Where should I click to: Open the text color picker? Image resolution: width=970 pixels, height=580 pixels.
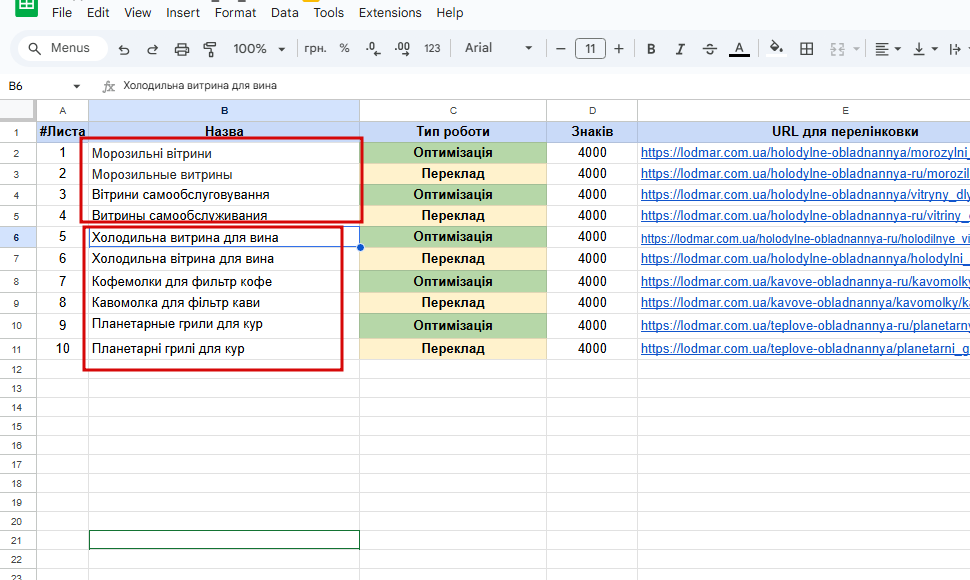click(739, 49)
